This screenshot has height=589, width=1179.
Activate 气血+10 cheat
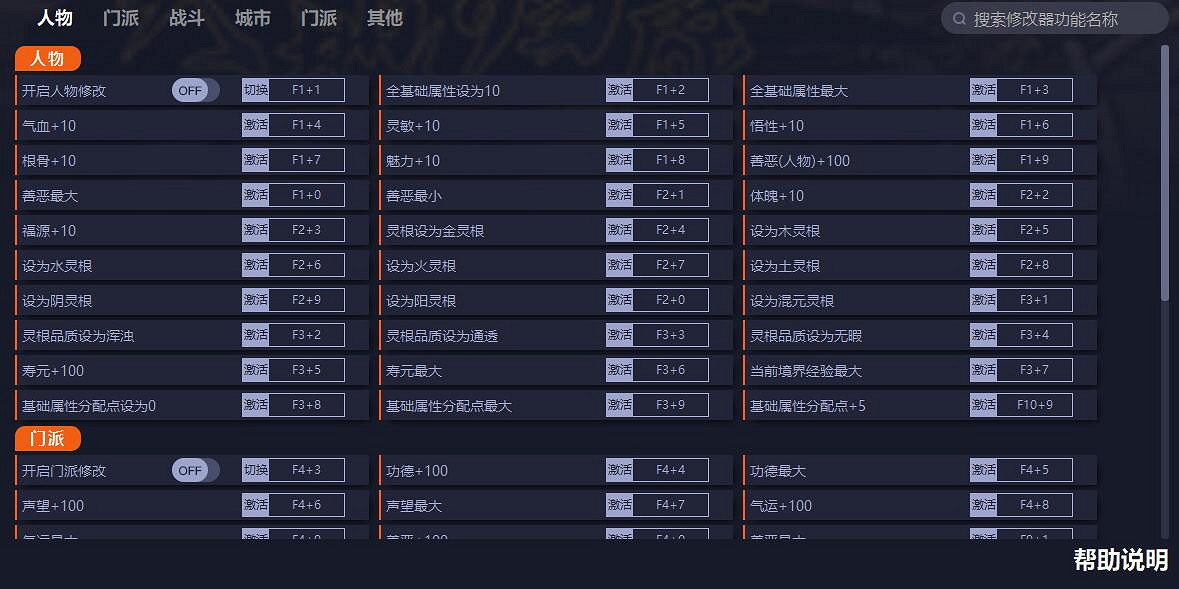pyautogui.click(x=253, y=124)
